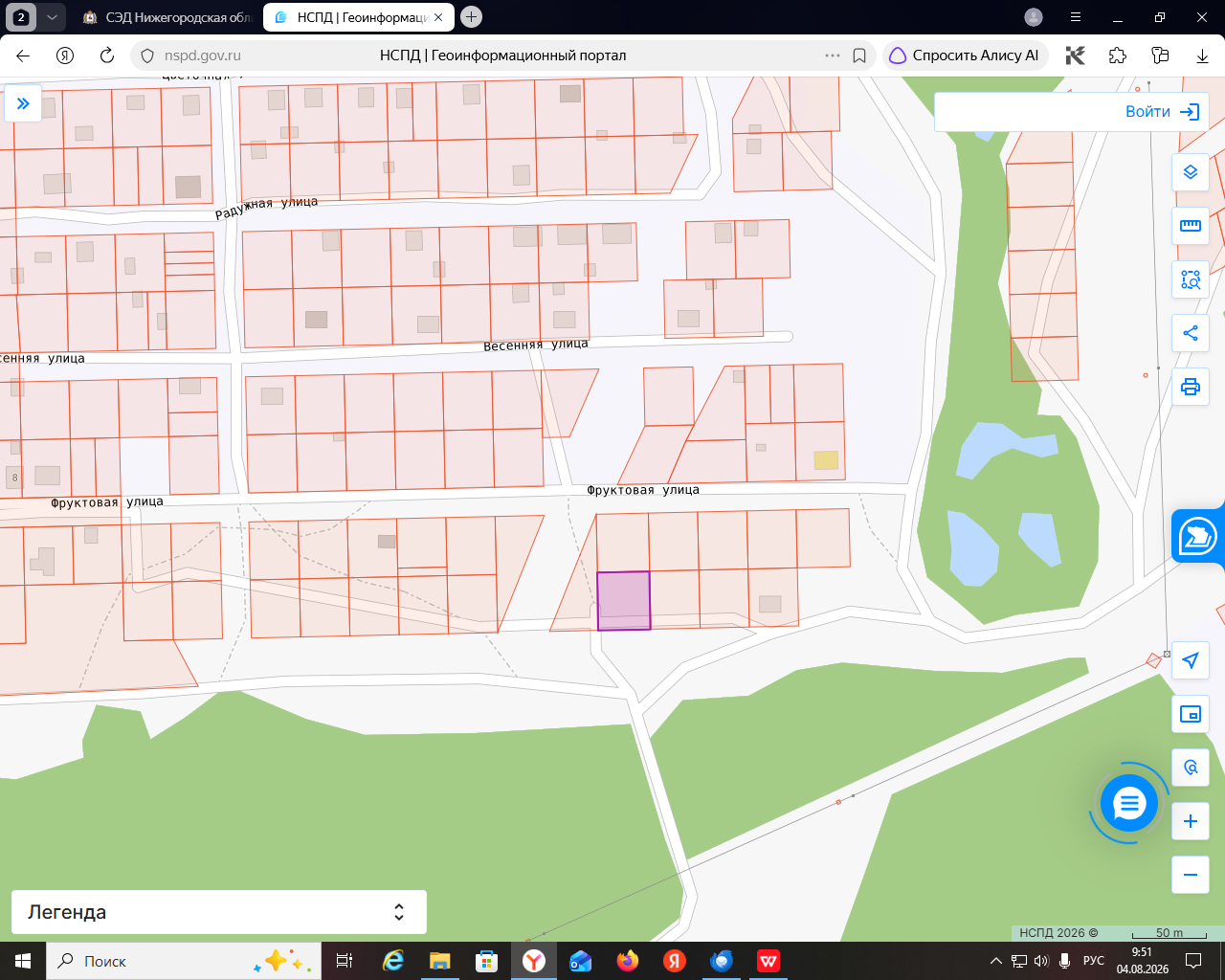
Task: Click Спросить Алису AI button
Action: [x=965, y=56]
